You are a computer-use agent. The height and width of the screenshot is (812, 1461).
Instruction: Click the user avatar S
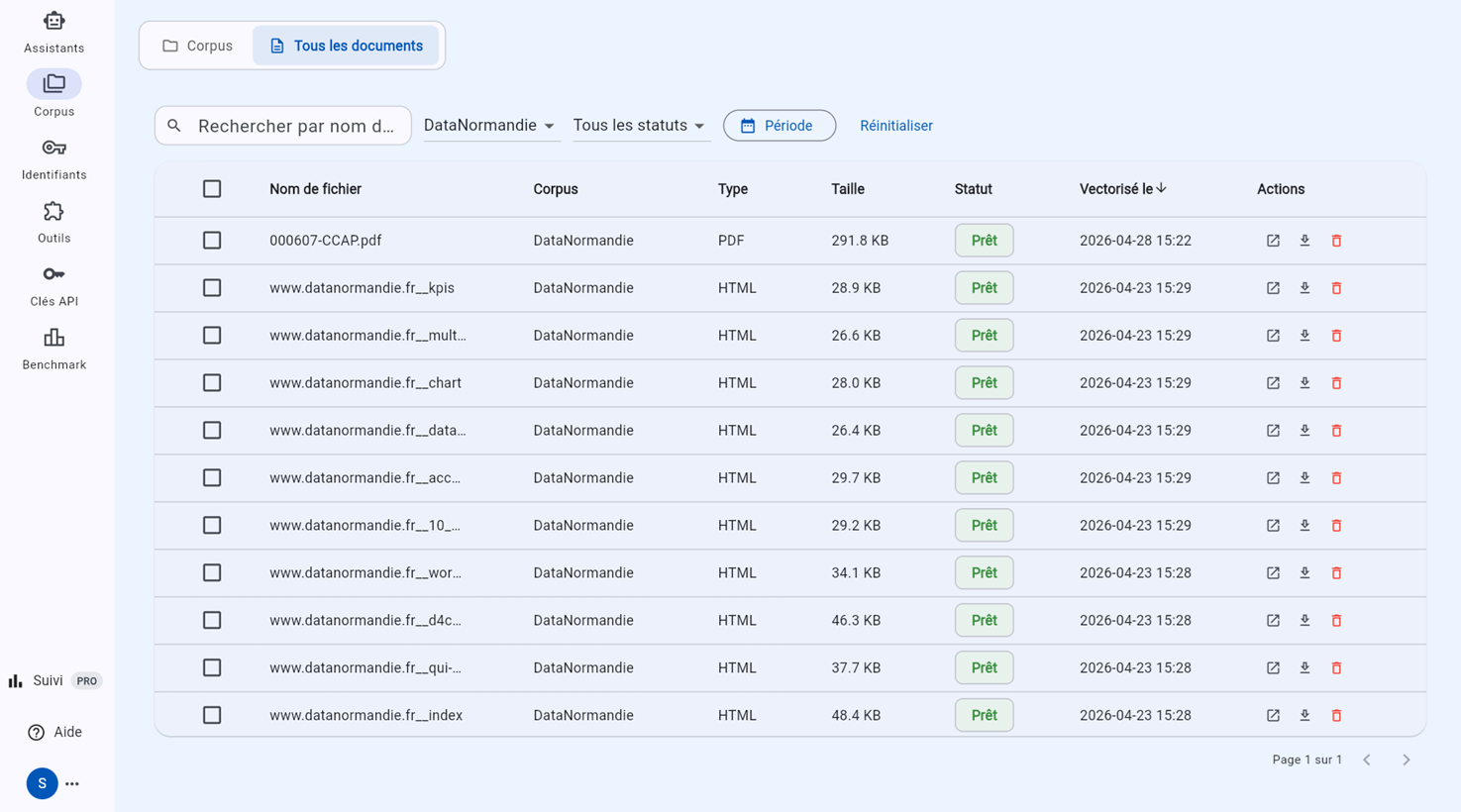42,783
